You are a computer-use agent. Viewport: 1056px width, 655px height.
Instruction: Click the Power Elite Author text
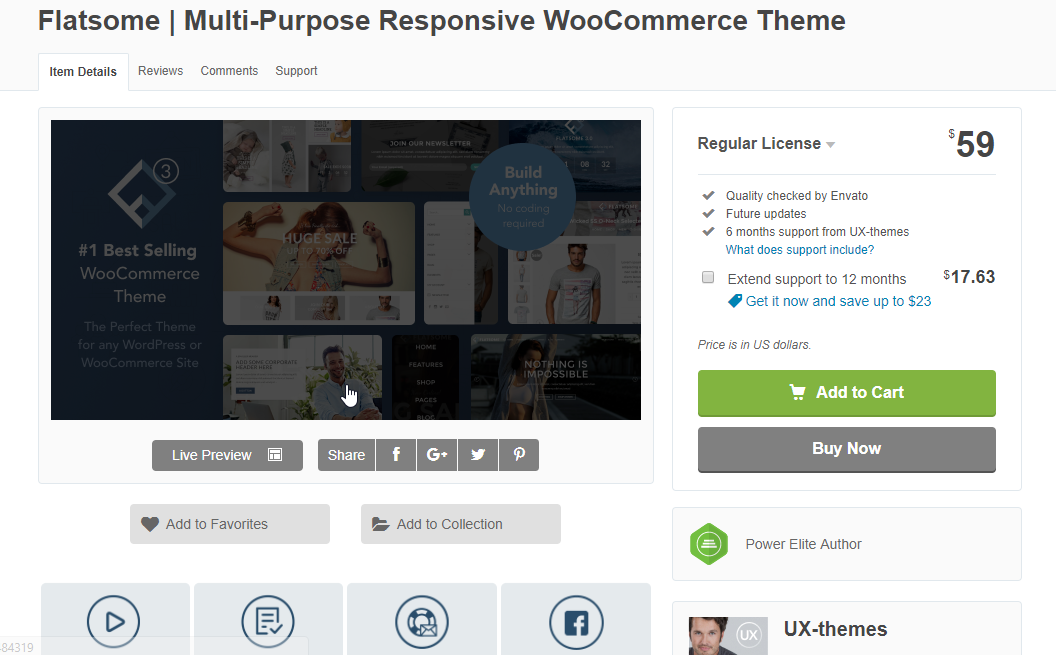pyautogui.click(x=803, y=544)
